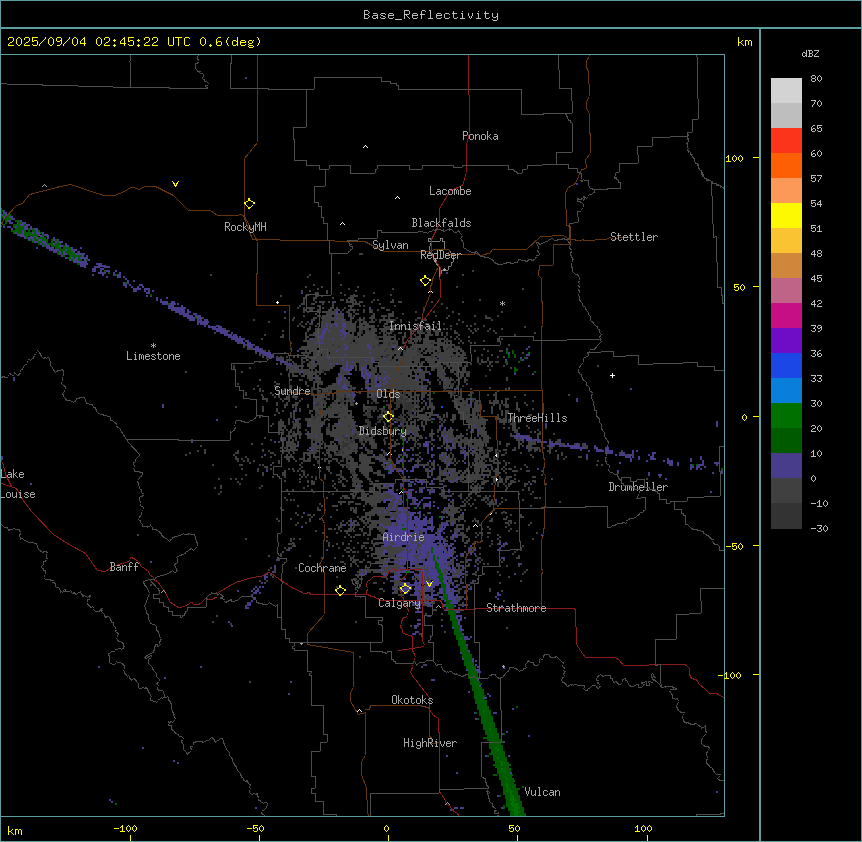The image size is (862, 842).
Task: Click the RockyMH label
Action: (245, 227)
